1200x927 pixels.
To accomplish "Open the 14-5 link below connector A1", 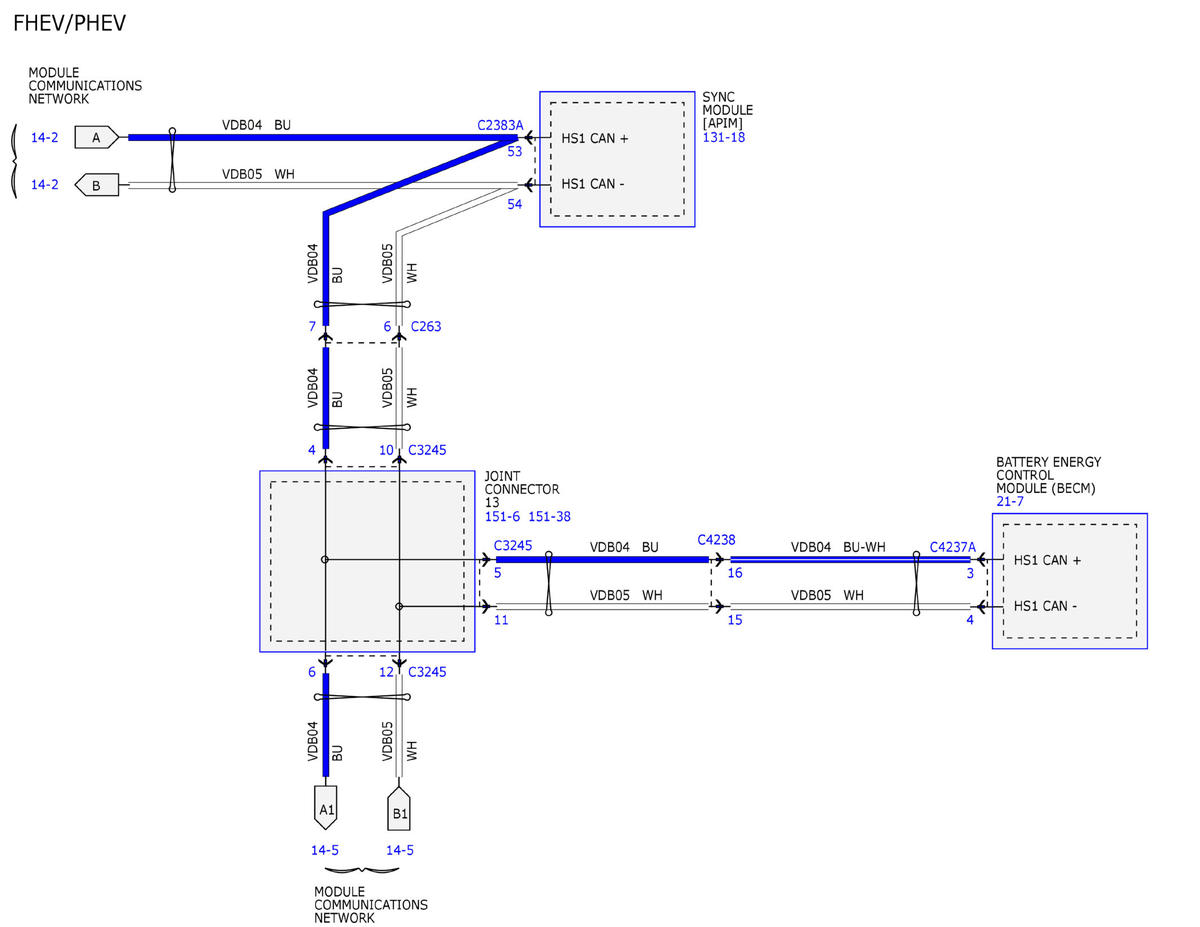I will click(x=325, y=850).
